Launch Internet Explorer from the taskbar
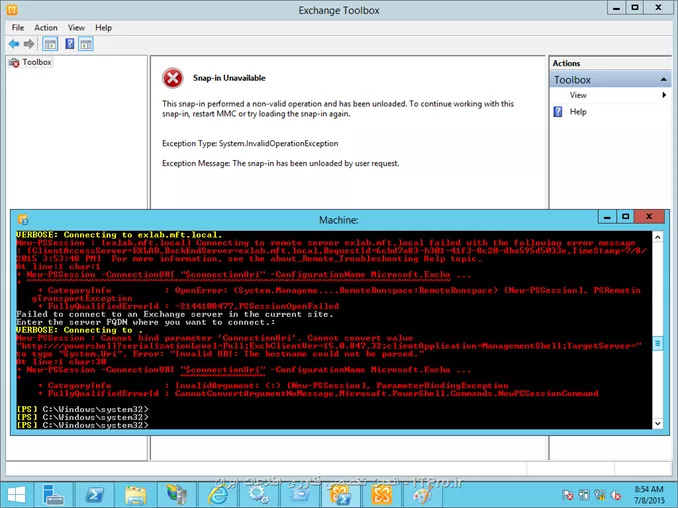The height and width of the screenshot is (508, 678). 217,495
